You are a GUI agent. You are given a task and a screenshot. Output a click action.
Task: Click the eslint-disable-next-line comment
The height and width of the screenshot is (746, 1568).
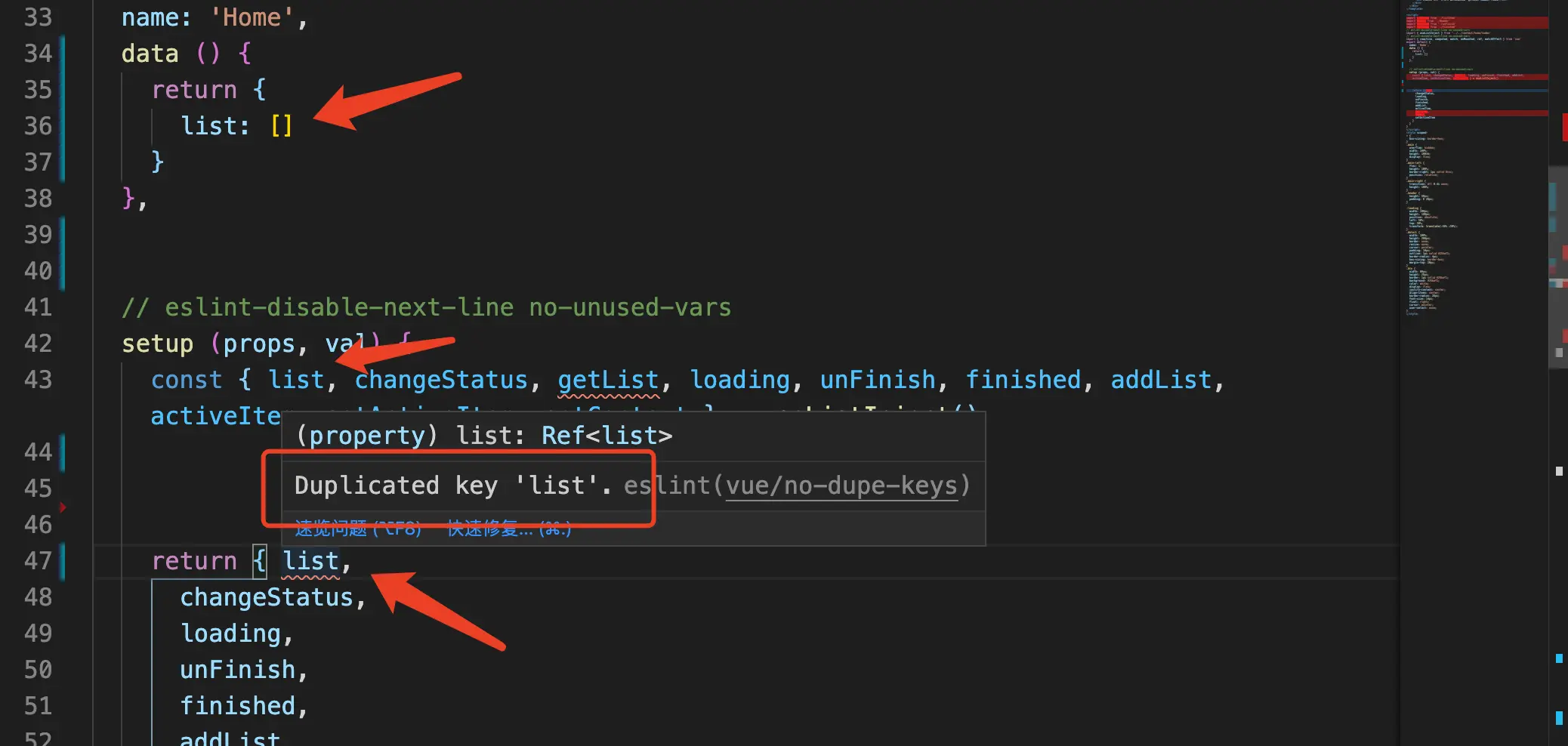(426, 308)
